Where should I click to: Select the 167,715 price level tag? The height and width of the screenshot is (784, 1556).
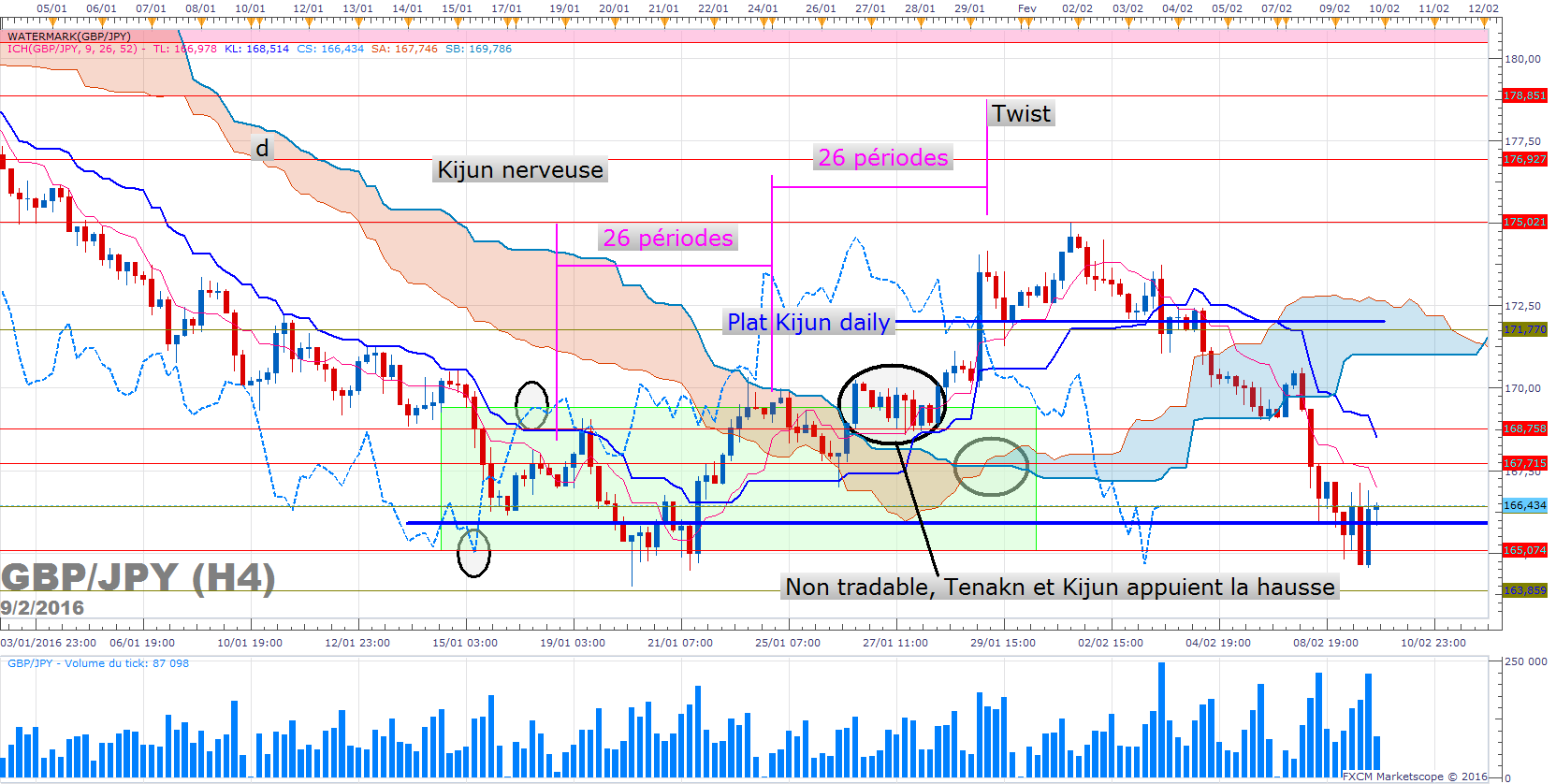click(1524, 463)
